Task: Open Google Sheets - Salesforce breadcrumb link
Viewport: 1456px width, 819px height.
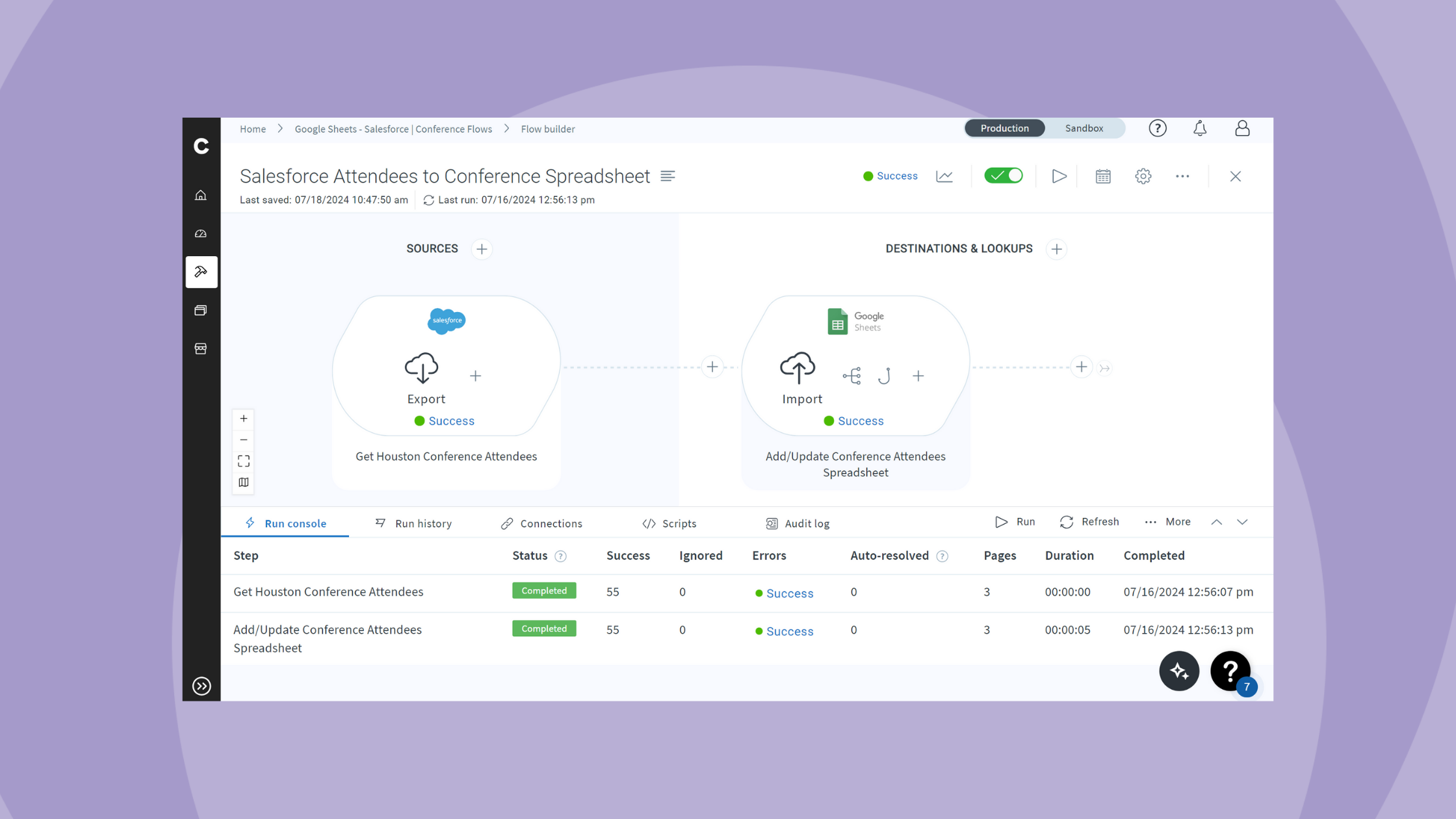Action: point(393,129)
